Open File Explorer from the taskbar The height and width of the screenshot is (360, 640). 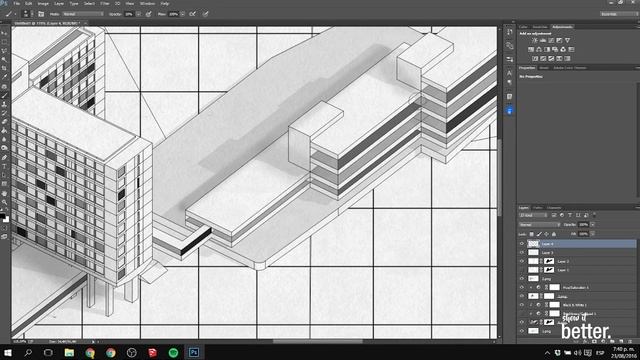tap(69, 352)
